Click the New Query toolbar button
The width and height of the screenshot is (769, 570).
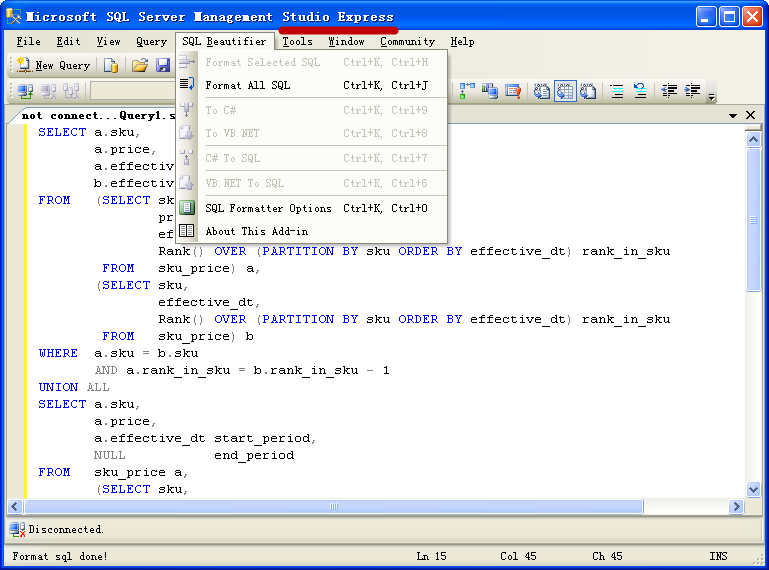pos(53,65)
